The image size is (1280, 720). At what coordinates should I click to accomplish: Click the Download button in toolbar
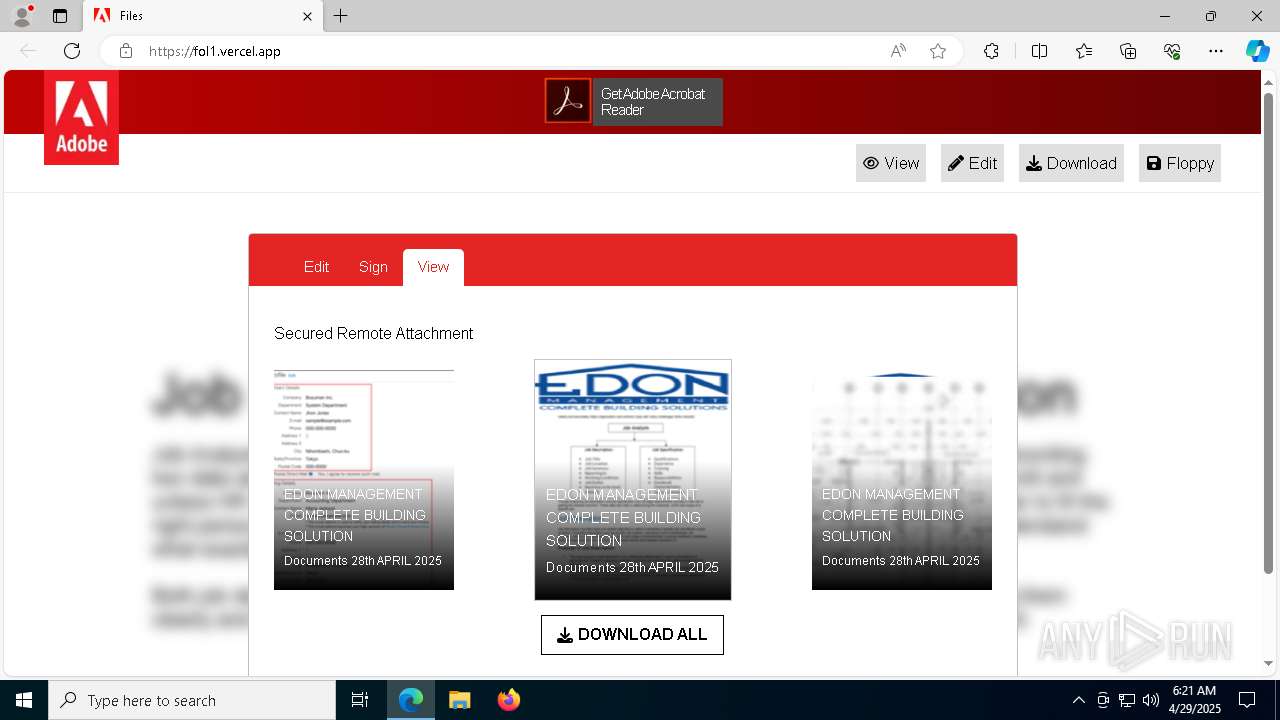point(1071,163)
